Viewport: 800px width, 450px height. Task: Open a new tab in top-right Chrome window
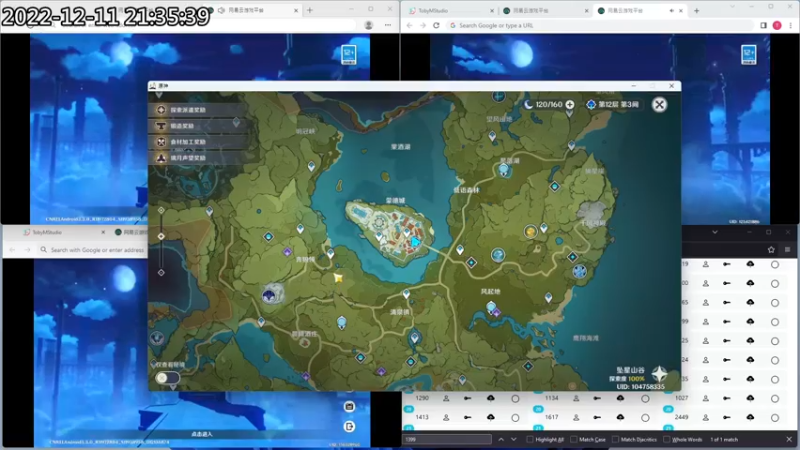(696, 10)
